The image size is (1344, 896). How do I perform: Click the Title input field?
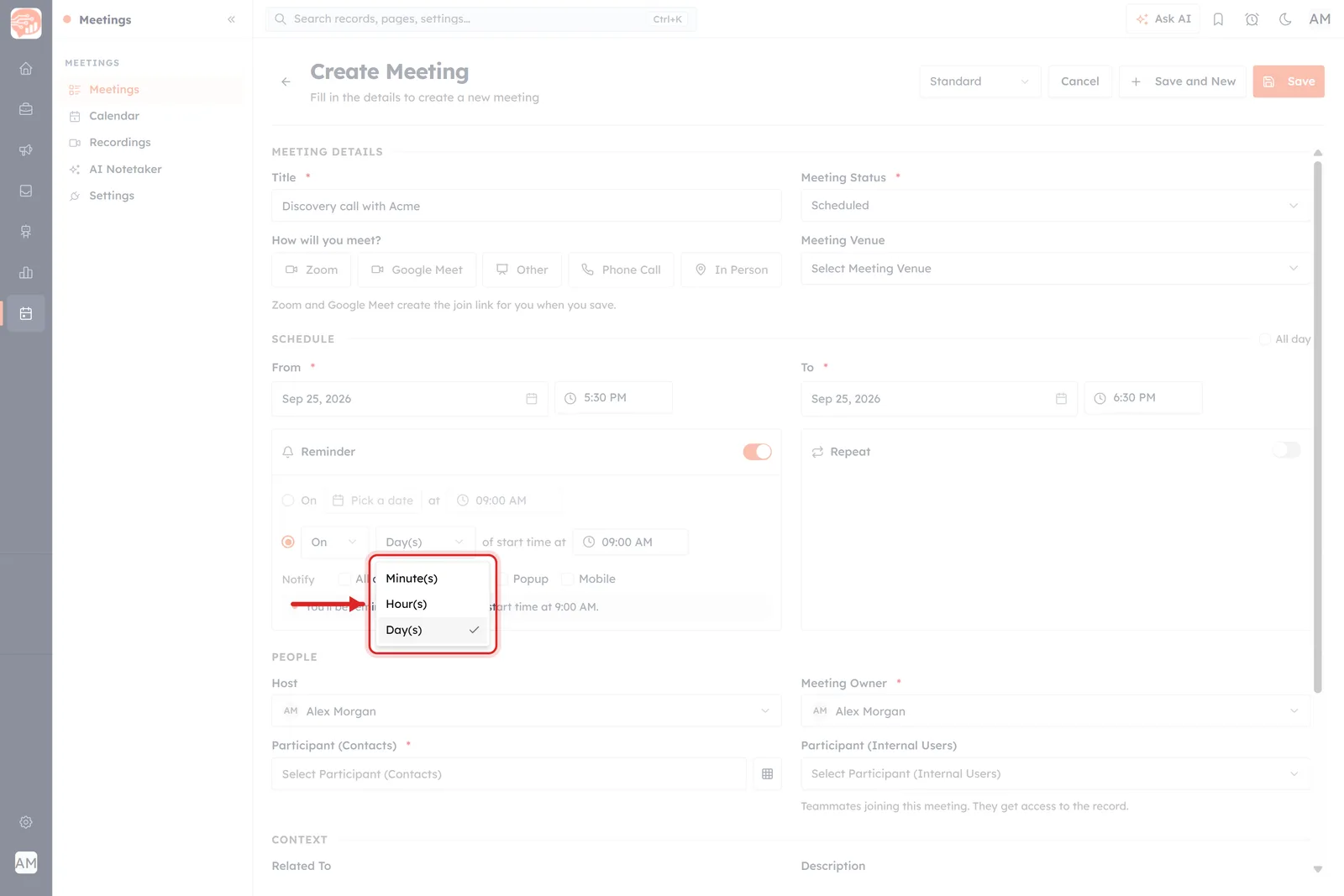tap(526, 206)
